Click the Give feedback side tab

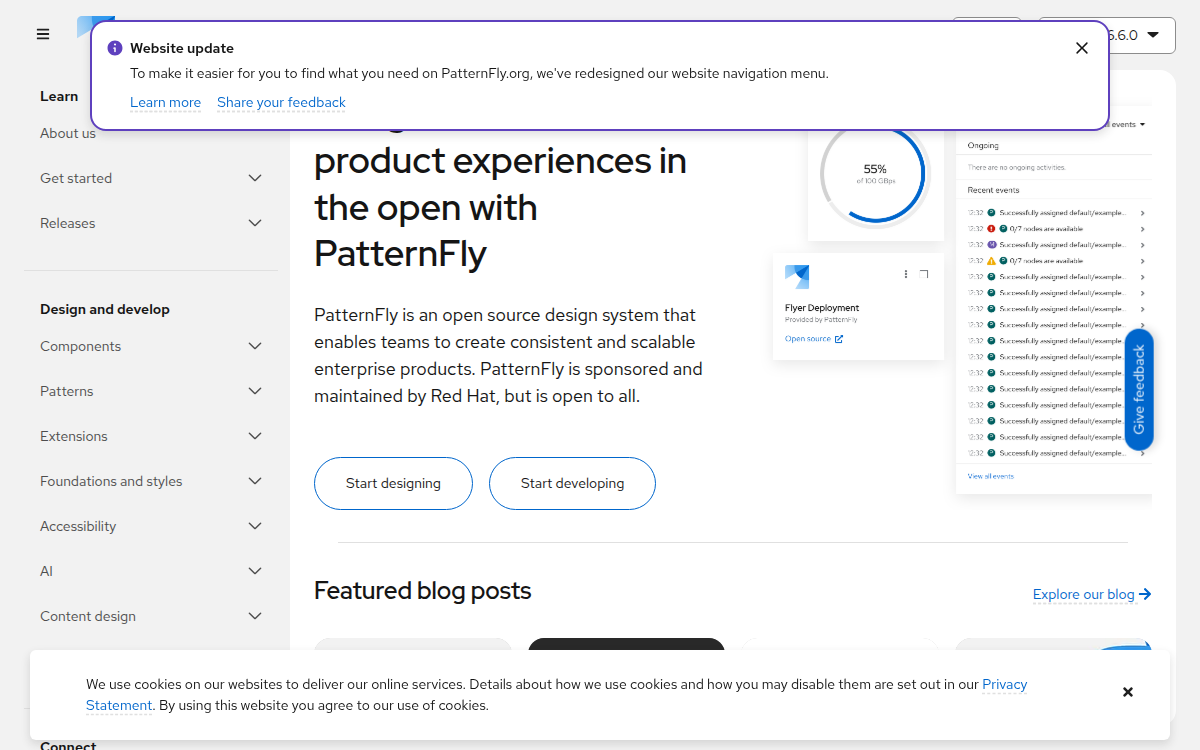[1139, 390]
